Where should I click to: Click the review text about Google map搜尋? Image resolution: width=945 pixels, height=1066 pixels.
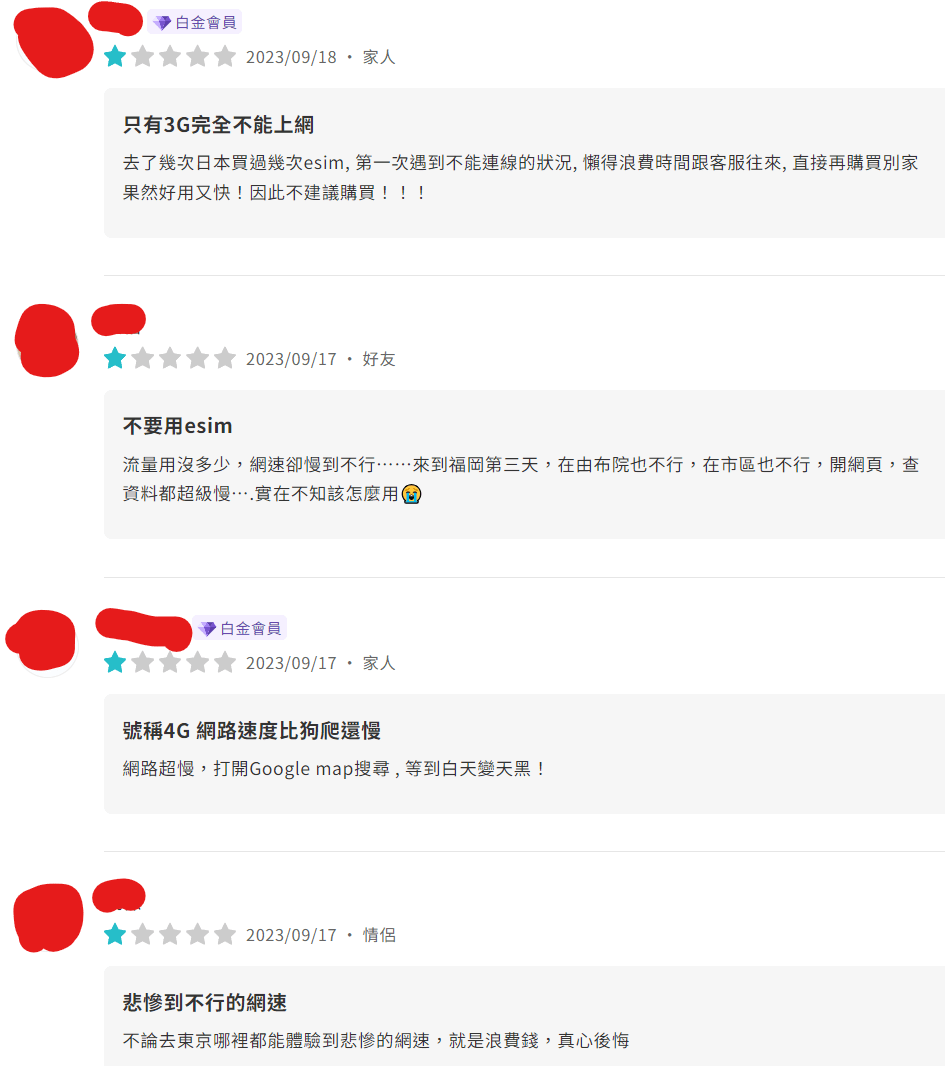coord(334,769)
